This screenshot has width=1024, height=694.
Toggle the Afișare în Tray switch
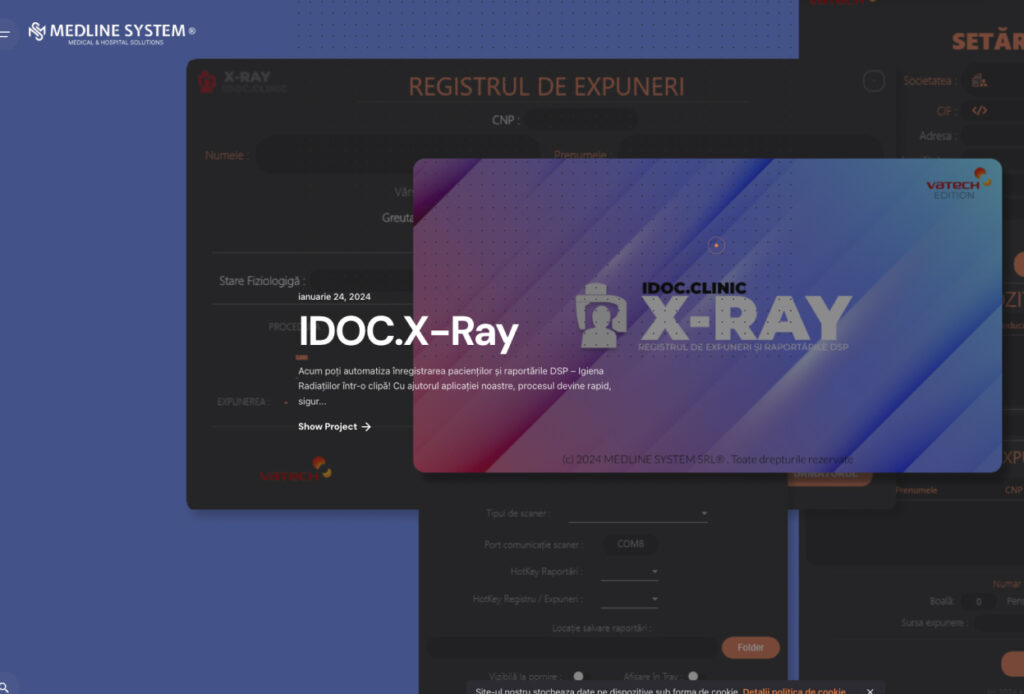[x=693, y=677]
